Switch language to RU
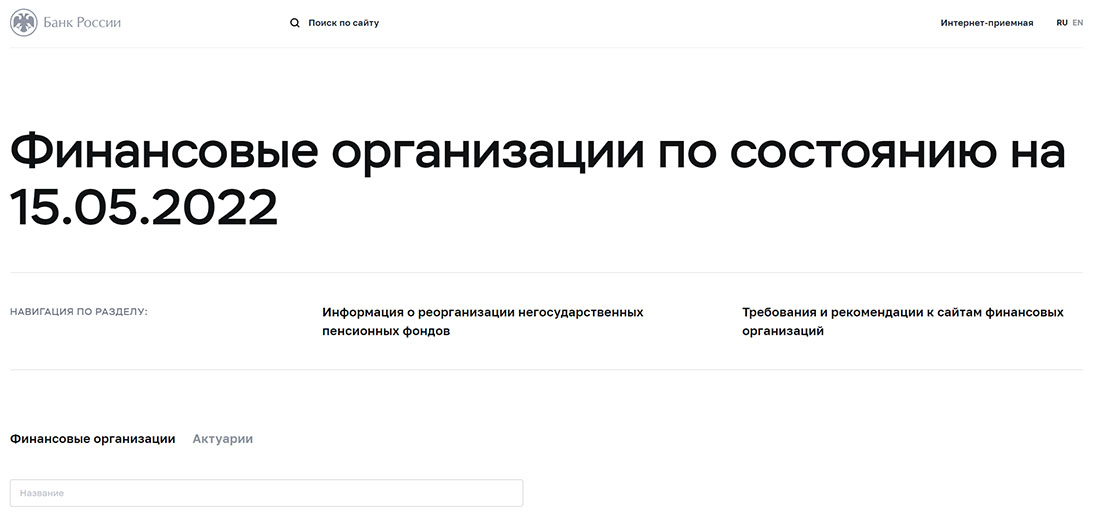 [x=1061, y=23]
